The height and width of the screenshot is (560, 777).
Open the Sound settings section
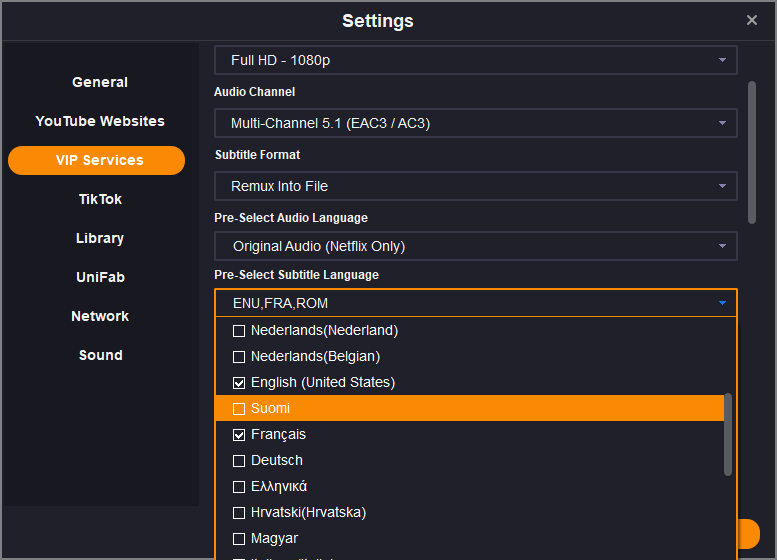100,355
